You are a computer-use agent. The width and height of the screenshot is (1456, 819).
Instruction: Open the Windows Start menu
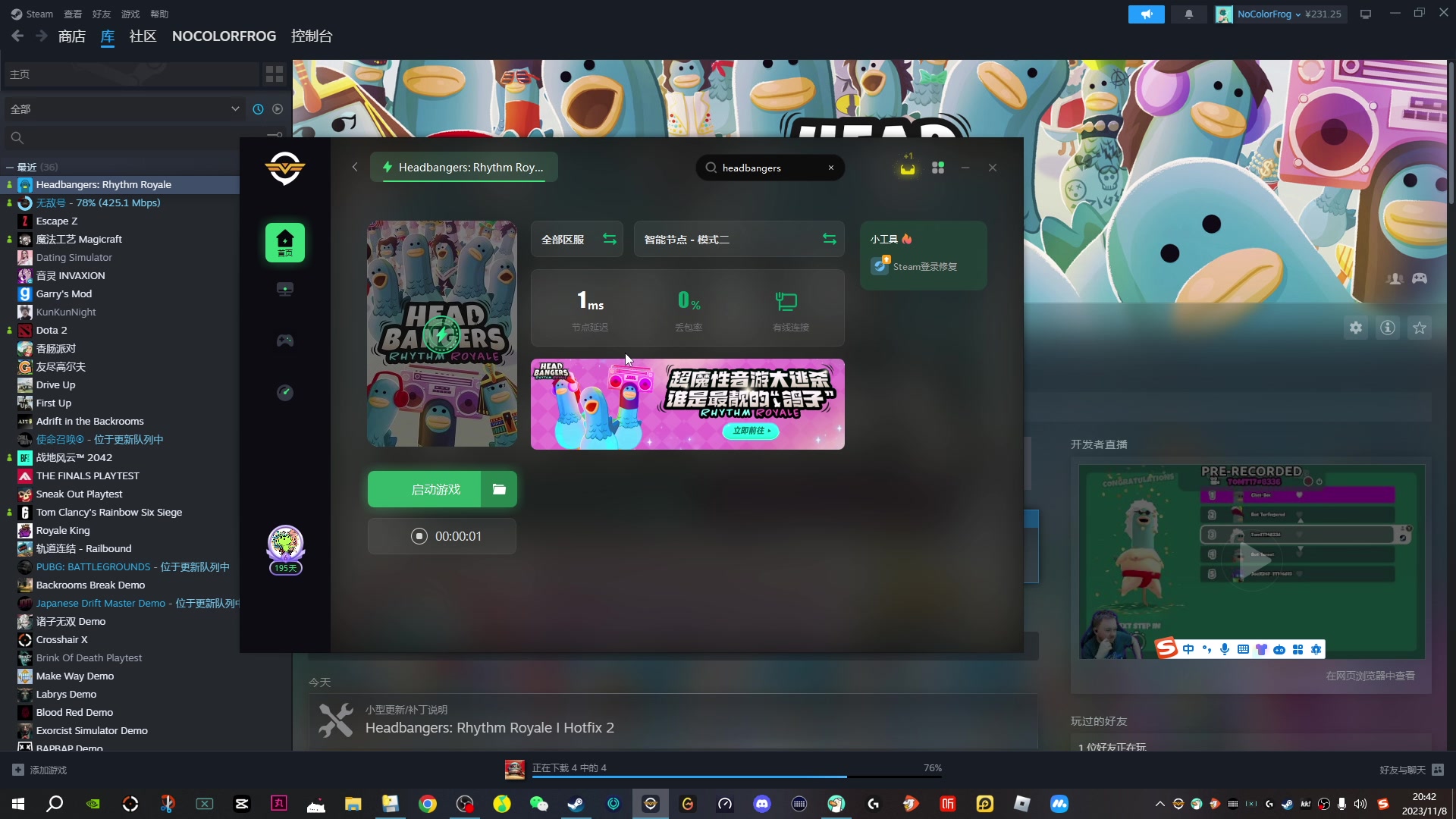click(18, 804)
